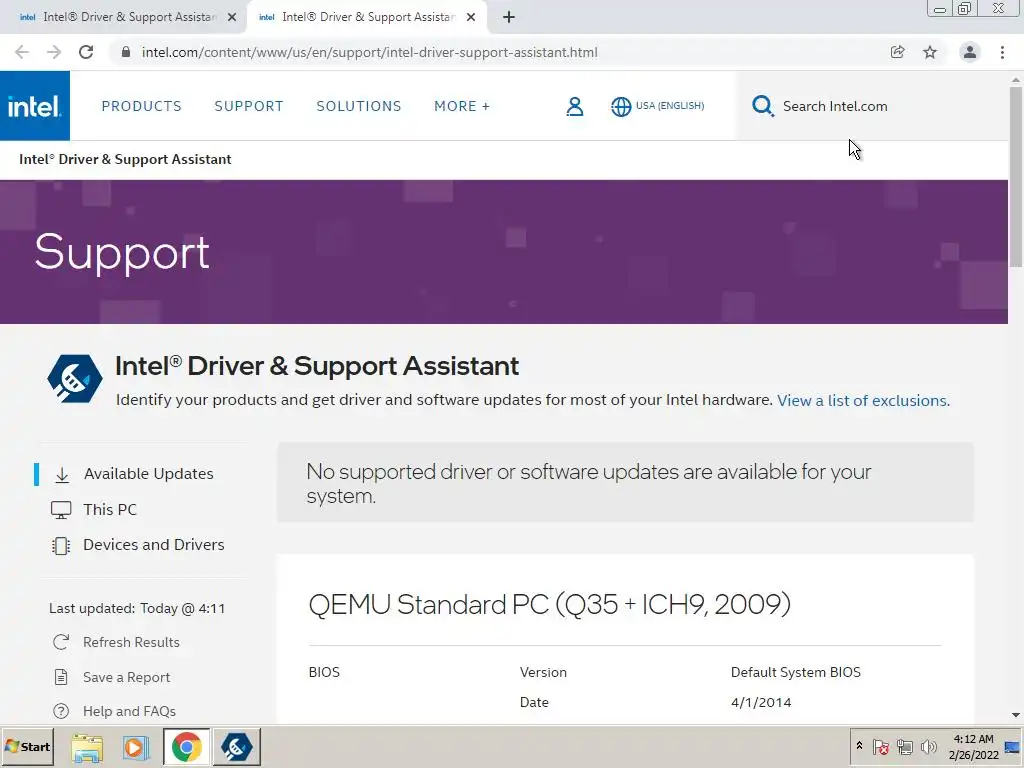Click the QEMU Standard PC heading
The image size is (1024, 768).
(549, 605)
